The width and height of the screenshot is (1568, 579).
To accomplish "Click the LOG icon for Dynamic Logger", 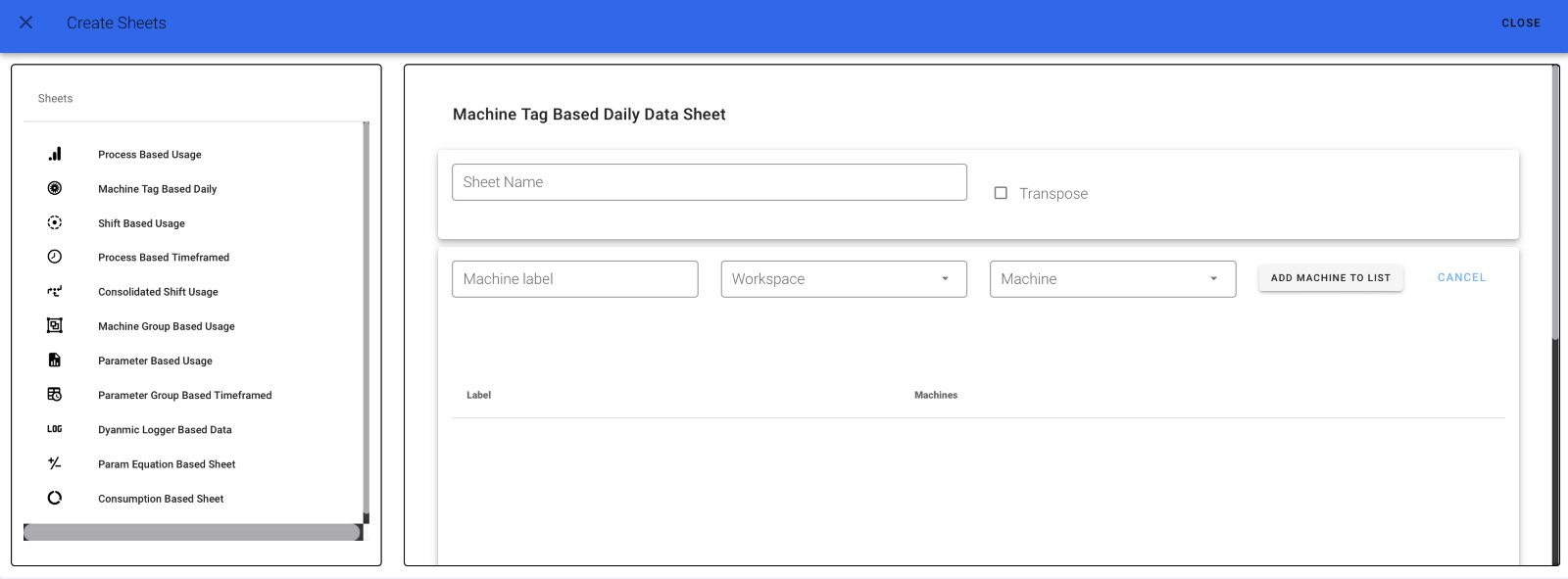I will click(x=55, y=429).
